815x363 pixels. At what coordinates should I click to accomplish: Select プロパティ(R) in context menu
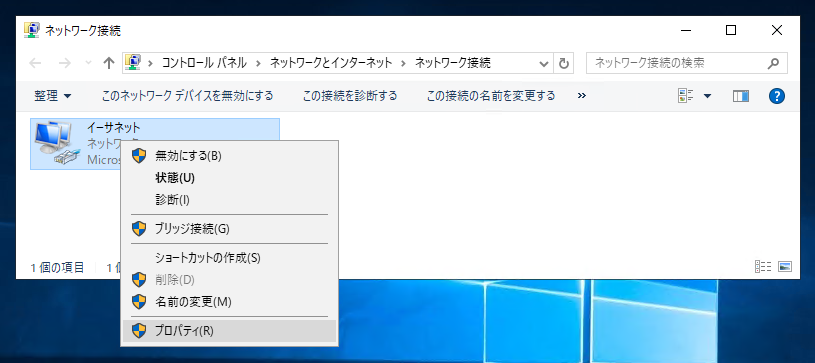click(229, 331)
